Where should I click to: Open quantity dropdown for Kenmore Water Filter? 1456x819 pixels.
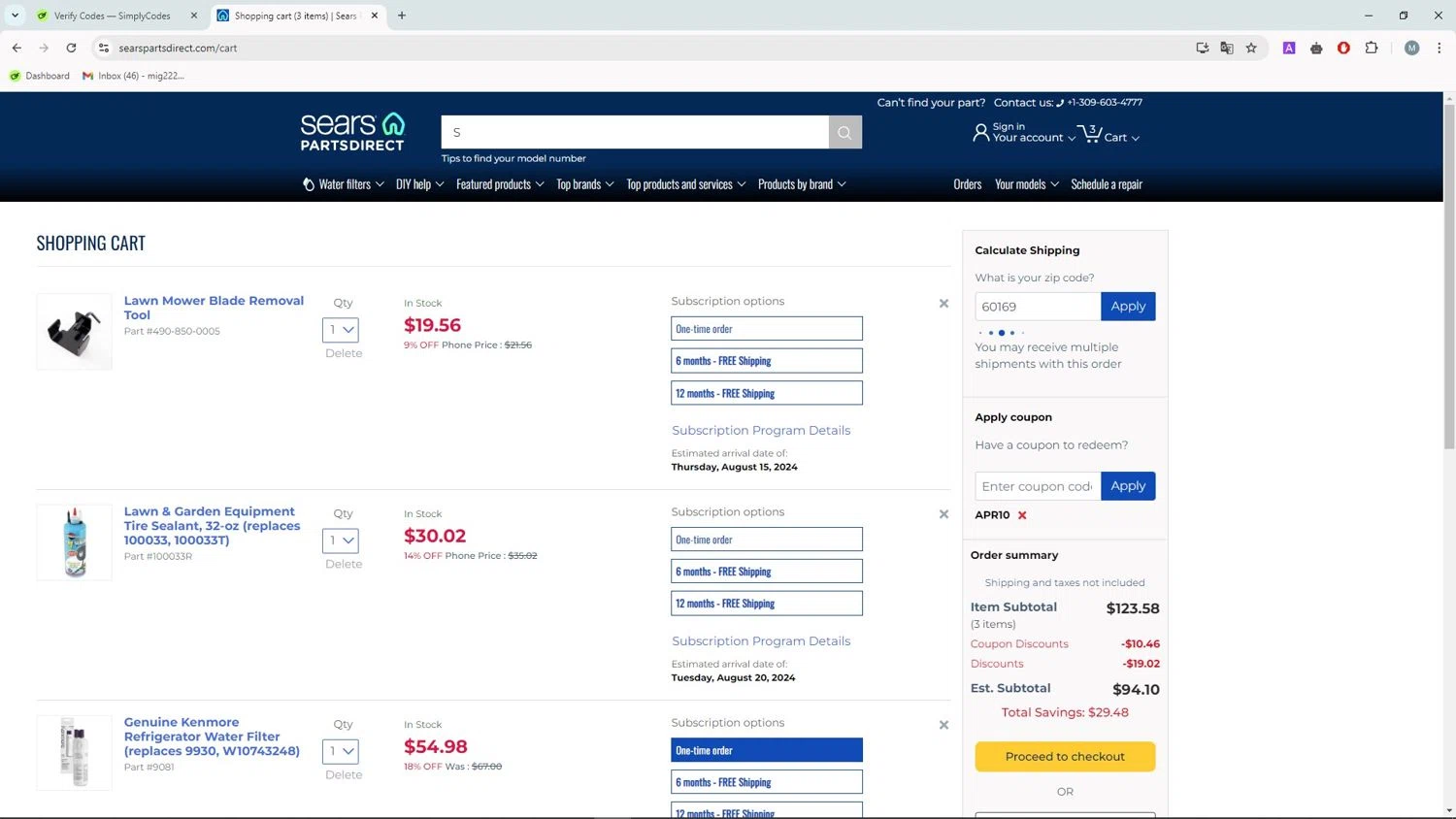[341, 751]
